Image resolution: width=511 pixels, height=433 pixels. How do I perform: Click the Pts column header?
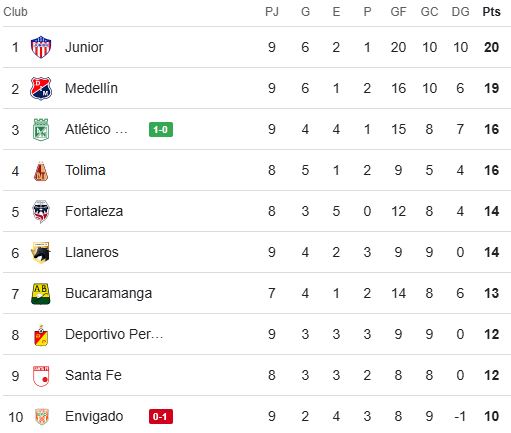pos(491,12)
